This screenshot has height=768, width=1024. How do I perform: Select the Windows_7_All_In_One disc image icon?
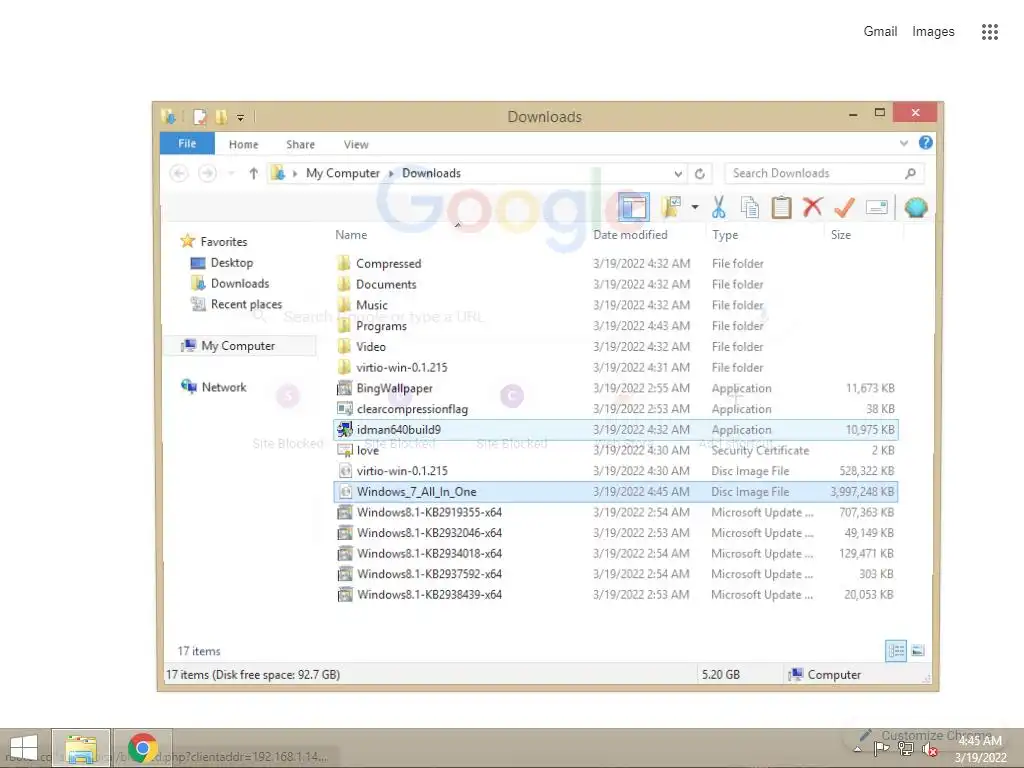(344, 492)
